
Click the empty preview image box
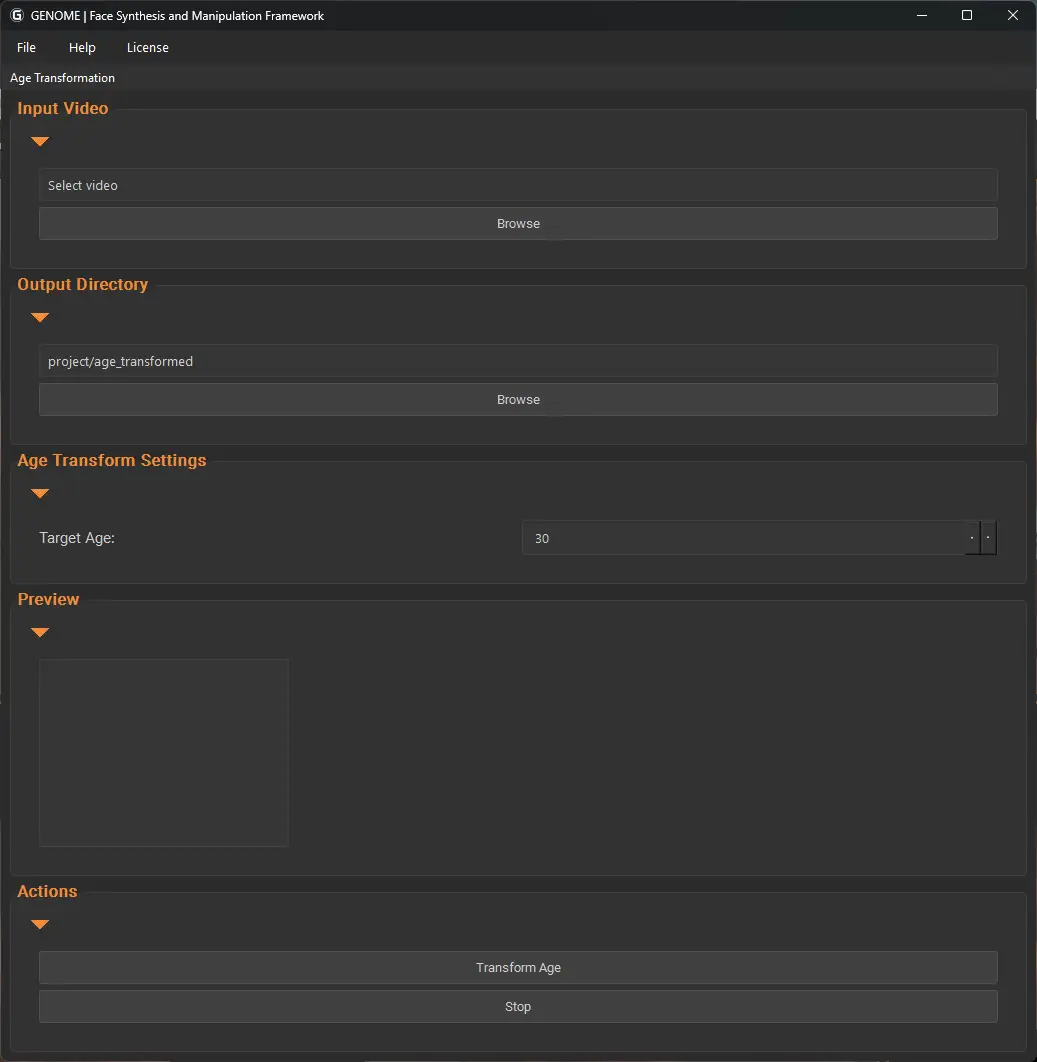164,752
